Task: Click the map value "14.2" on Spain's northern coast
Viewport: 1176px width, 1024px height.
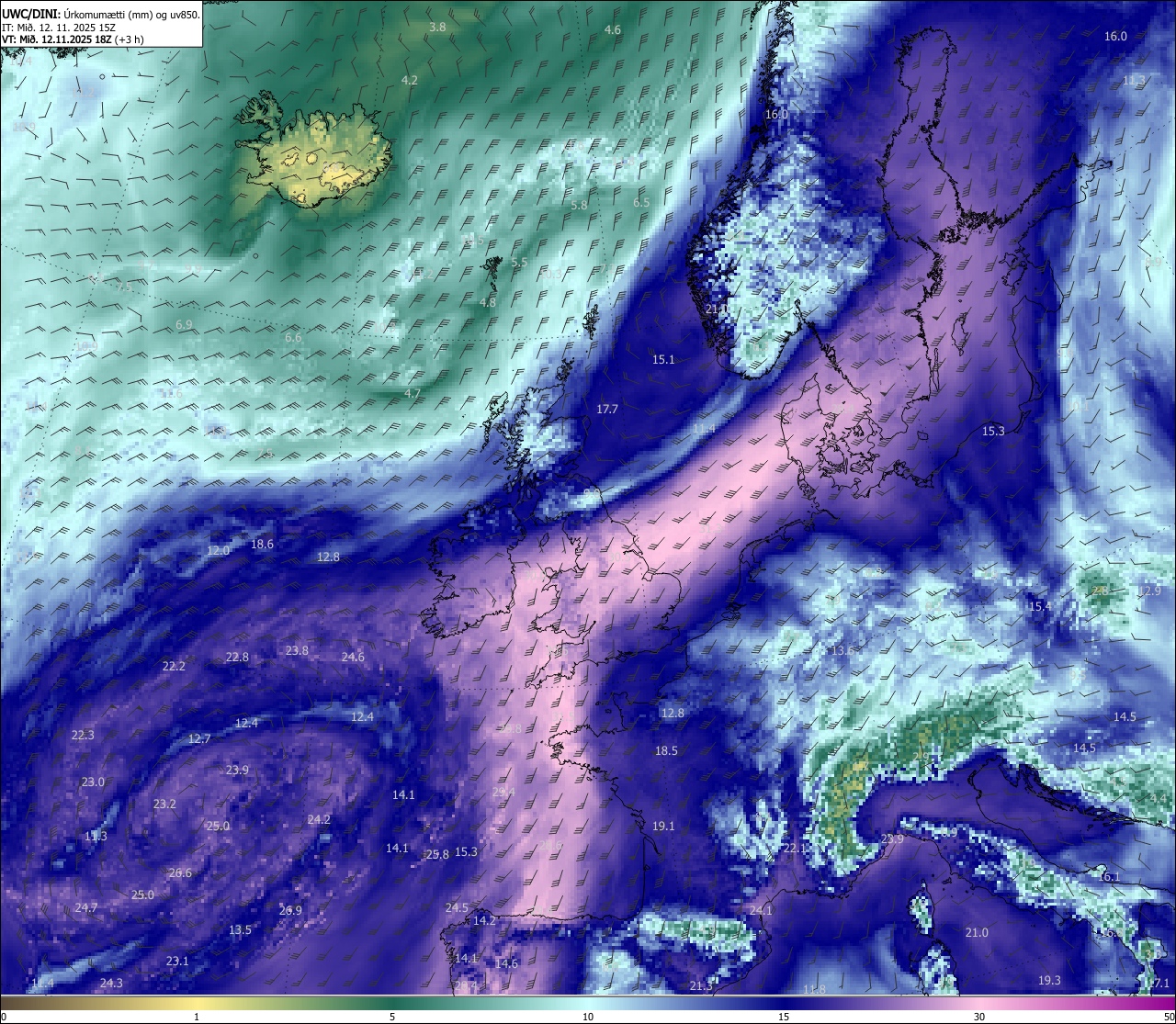Action: click(x=484, y=921)
